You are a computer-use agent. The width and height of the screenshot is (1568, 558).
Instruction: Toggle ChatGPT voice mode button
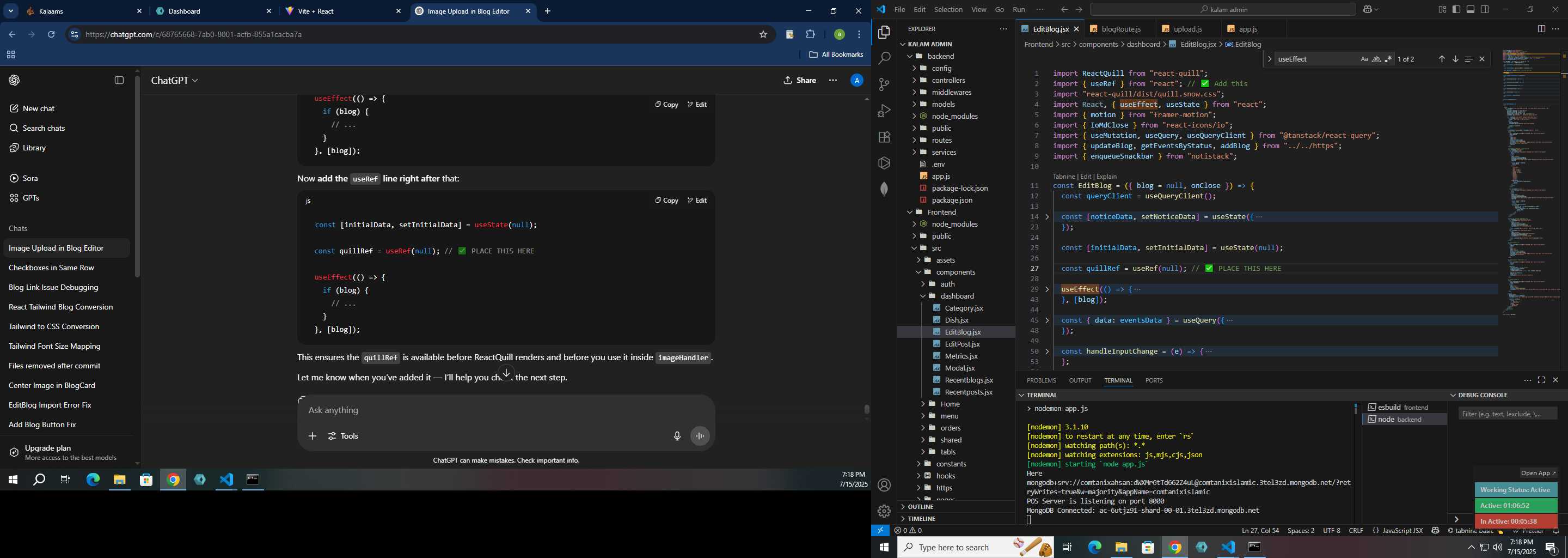click(700, 436)
